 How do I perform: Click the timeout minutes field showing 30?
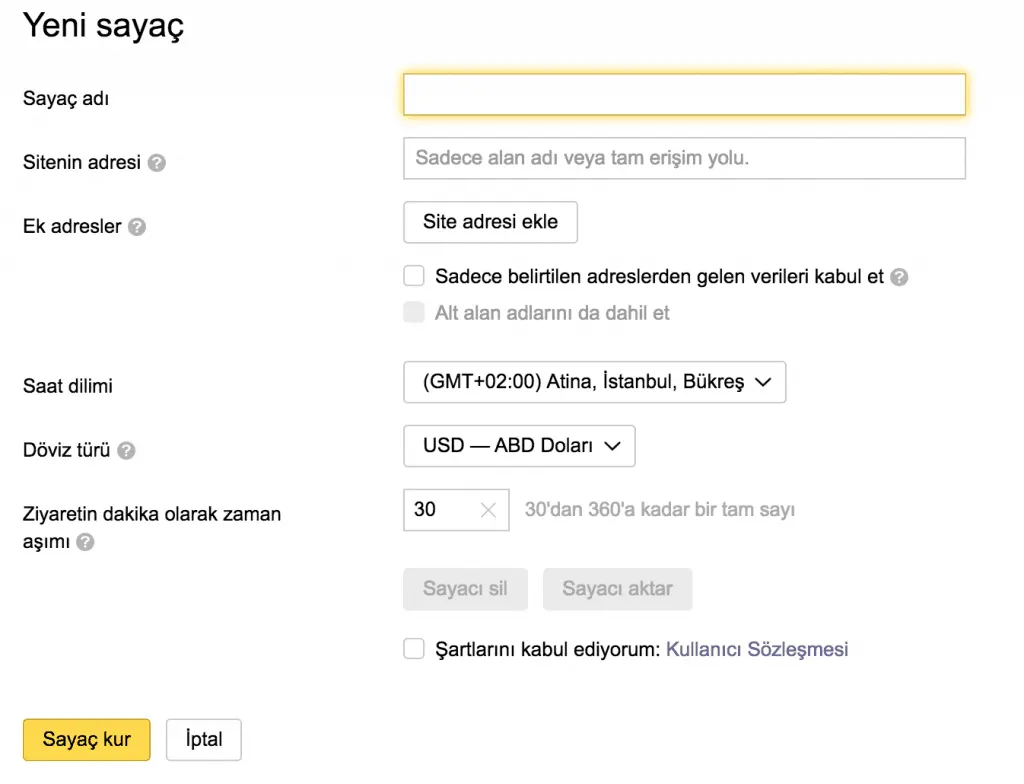click(x=456, y=510)
